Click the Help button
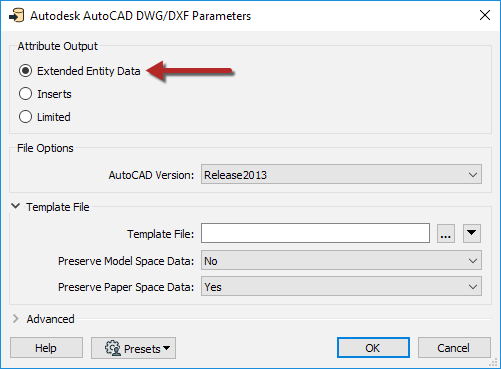The image size is (501, 369). pos(46,348)
